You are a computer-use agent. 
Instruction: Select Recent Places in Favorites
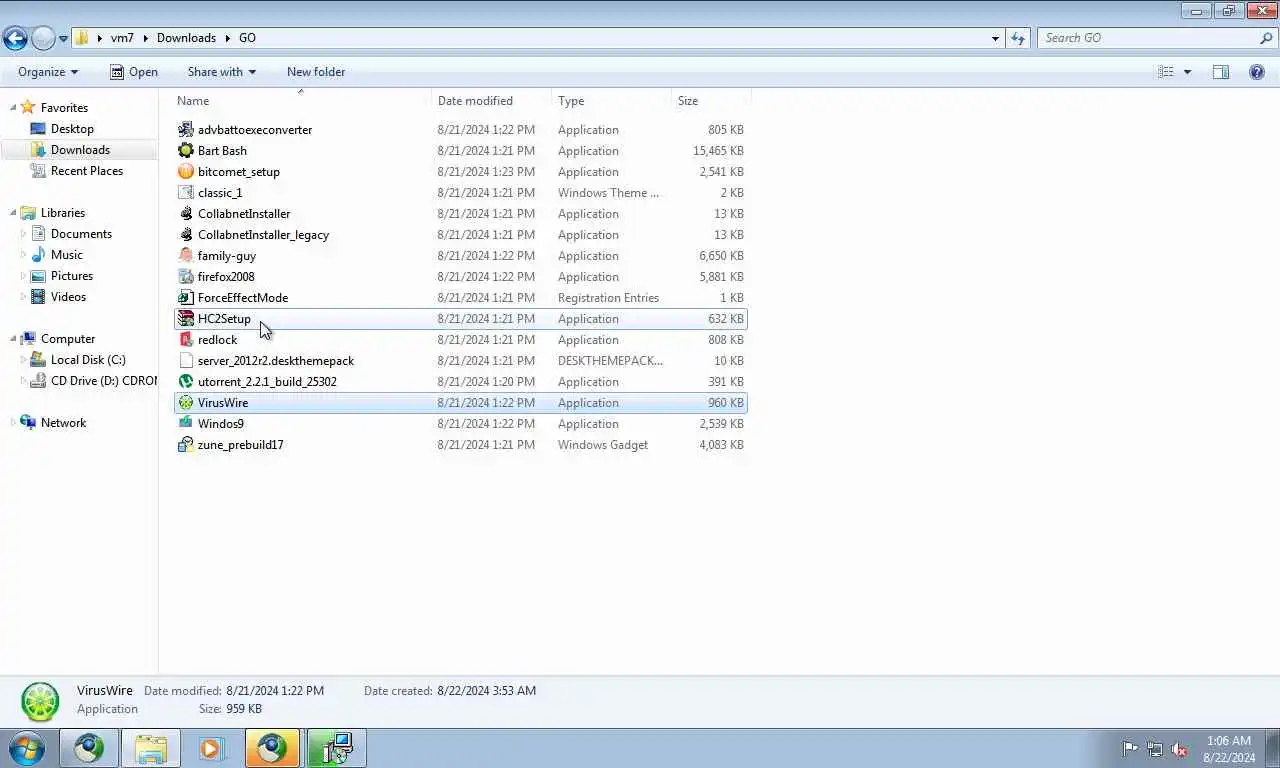click(x=87, y=171)
